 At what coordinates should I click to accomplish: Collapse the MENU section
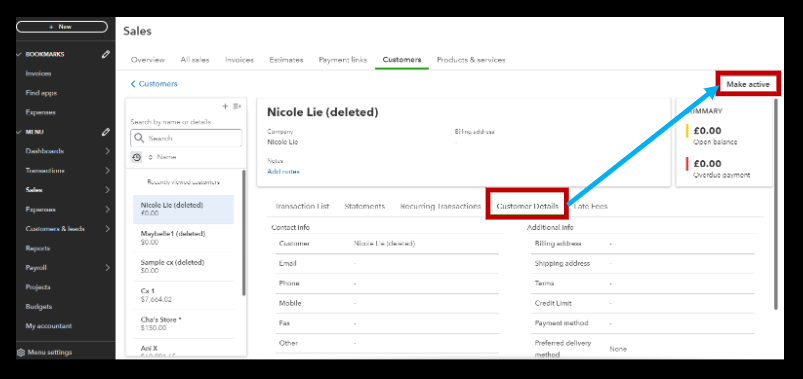19,132
